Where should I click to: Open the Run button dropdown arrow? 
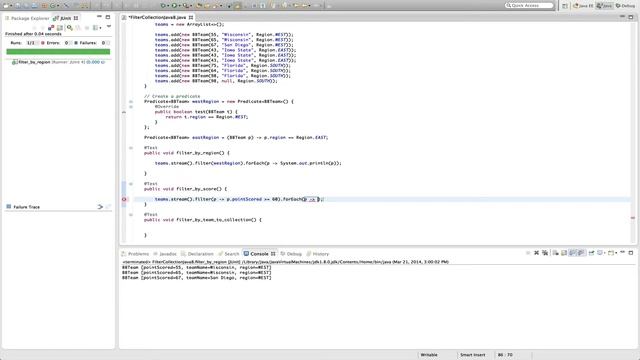179,6
